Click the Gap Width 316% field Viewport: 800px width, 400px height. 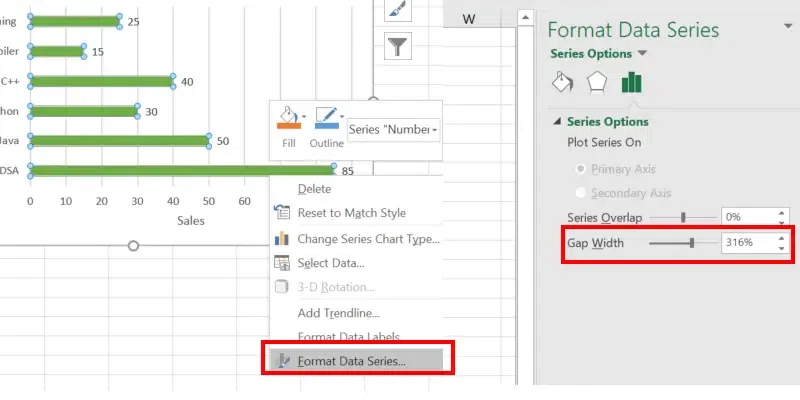coord(748,242)
